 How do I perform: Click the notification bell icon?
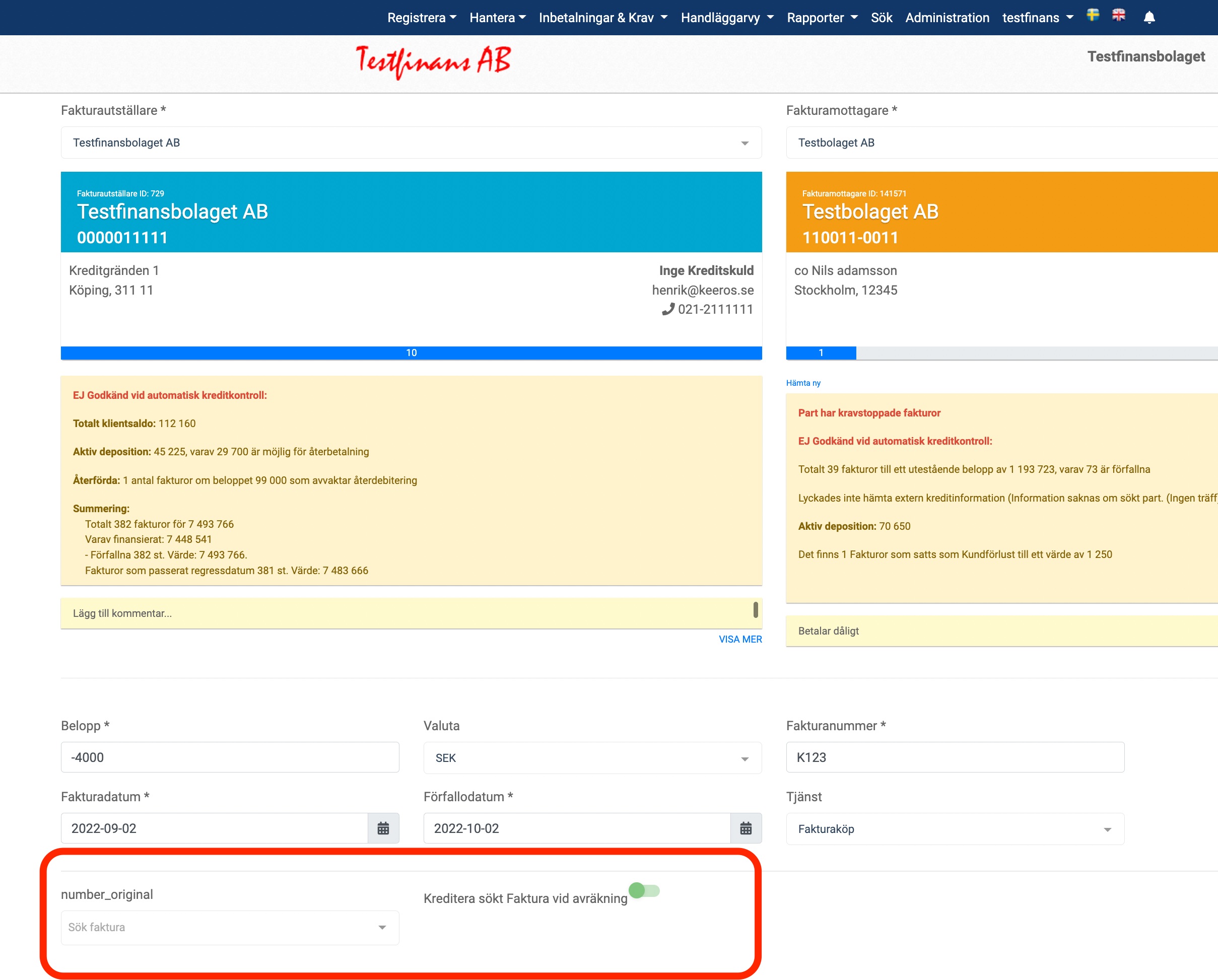1148,18
